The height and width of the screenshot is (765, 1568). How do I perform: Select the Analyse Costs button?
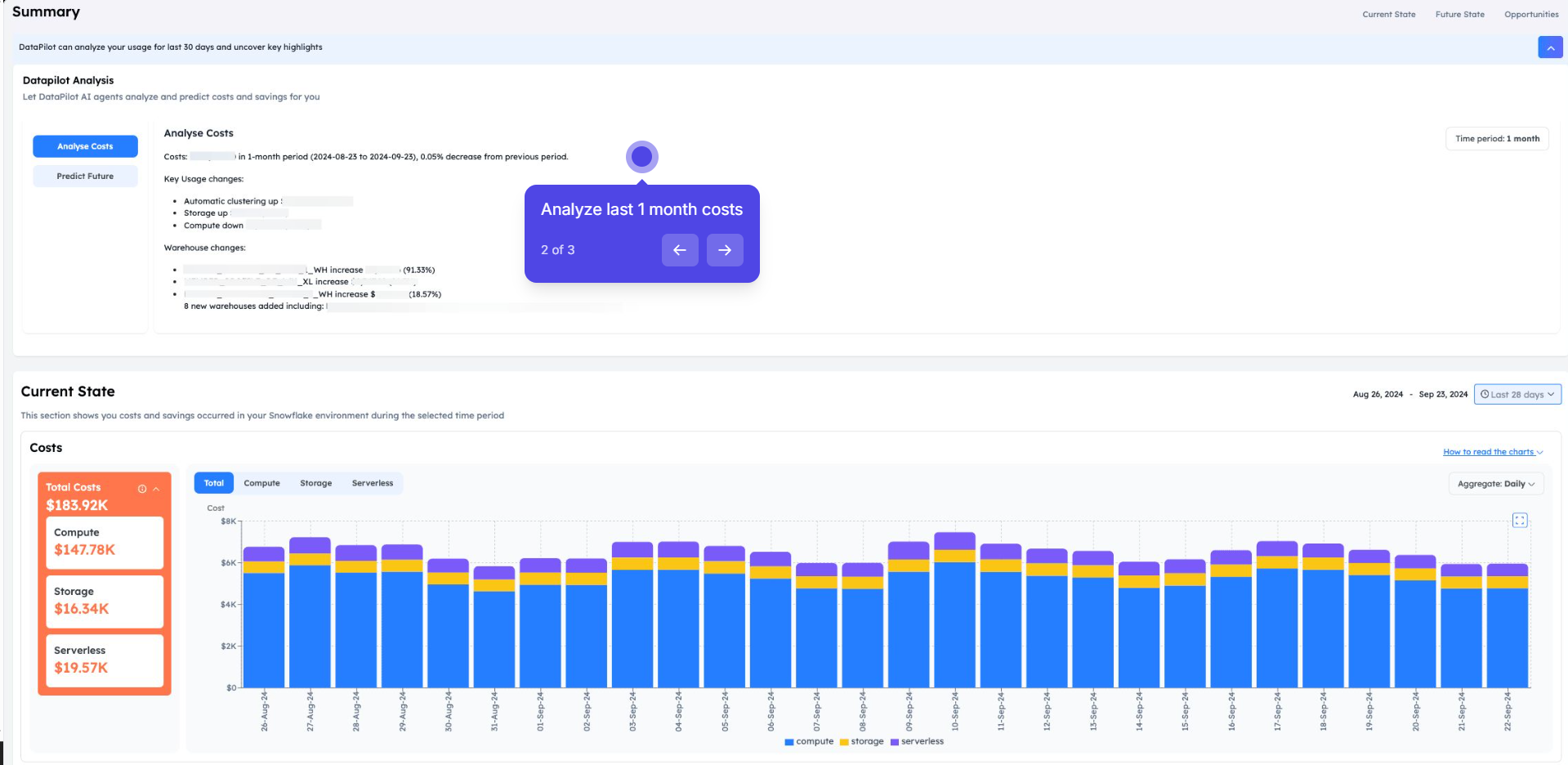coord(85,146)
